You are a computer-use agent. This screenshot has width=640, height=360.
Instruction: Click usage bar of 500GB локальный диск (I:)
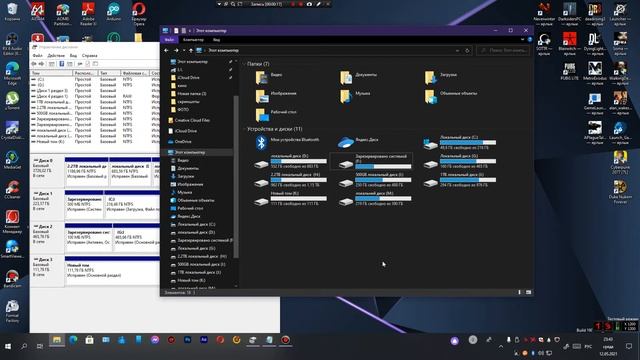click(383, 180)
